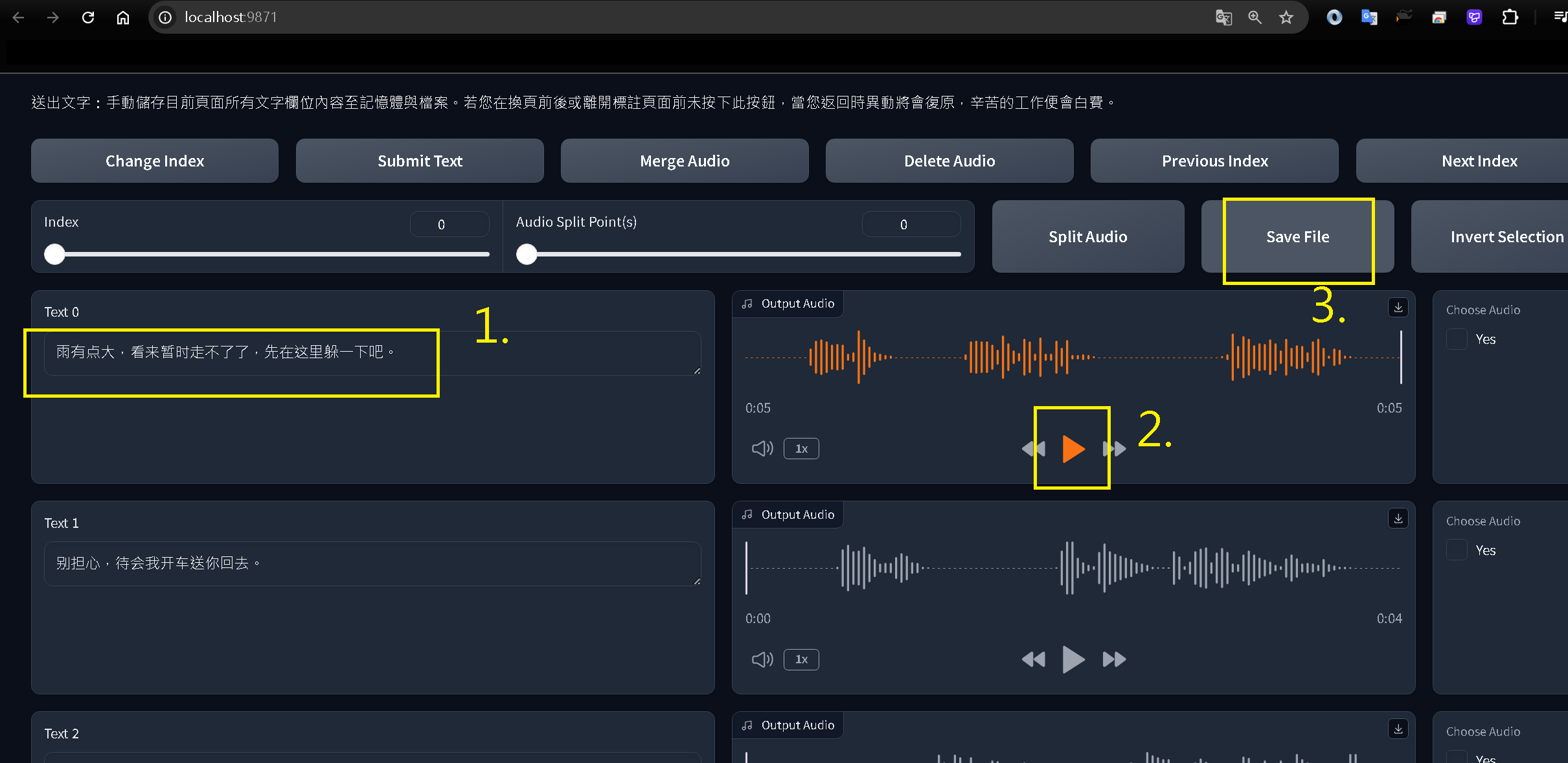This screenshot has width=1568, height=763.
Task: Click the Audio Split Point(s) slider handle
Action: (527, 255)
